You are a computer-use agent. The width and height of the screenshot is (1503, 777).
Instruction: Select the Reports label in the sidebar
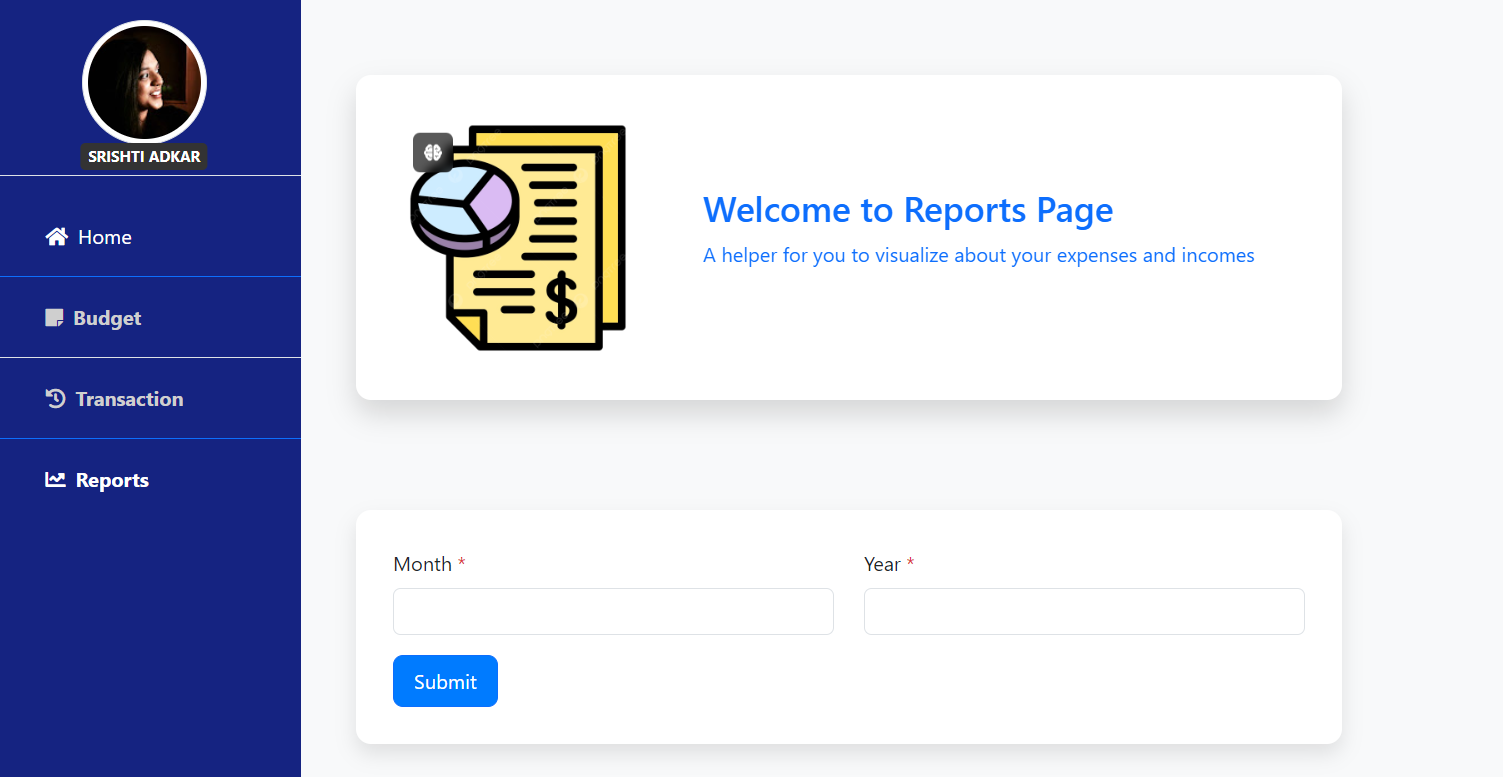coord(112,480)
